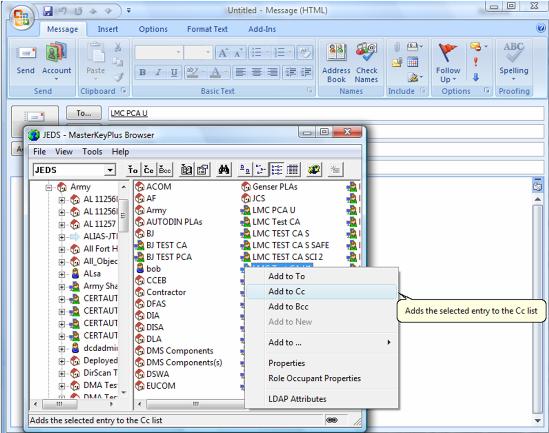Collapse the Army tree node
Screen dimensions: 549x433
click(x=49, y=188)
